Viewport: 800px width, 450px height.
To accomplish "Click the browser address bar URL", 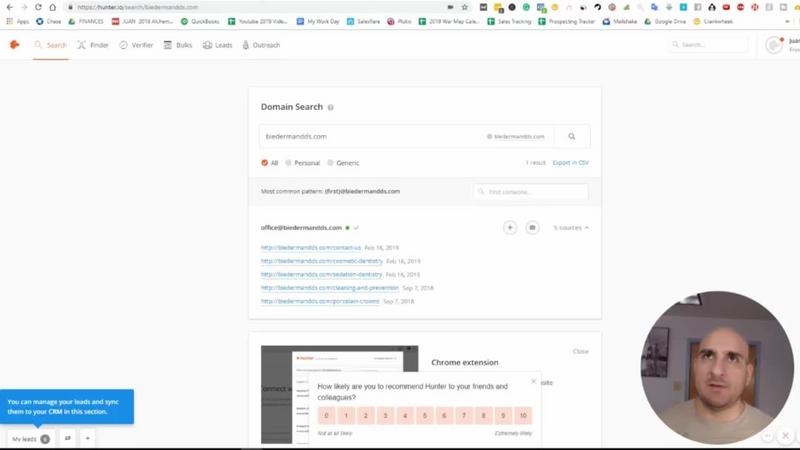I will click(x=138, y=7).
